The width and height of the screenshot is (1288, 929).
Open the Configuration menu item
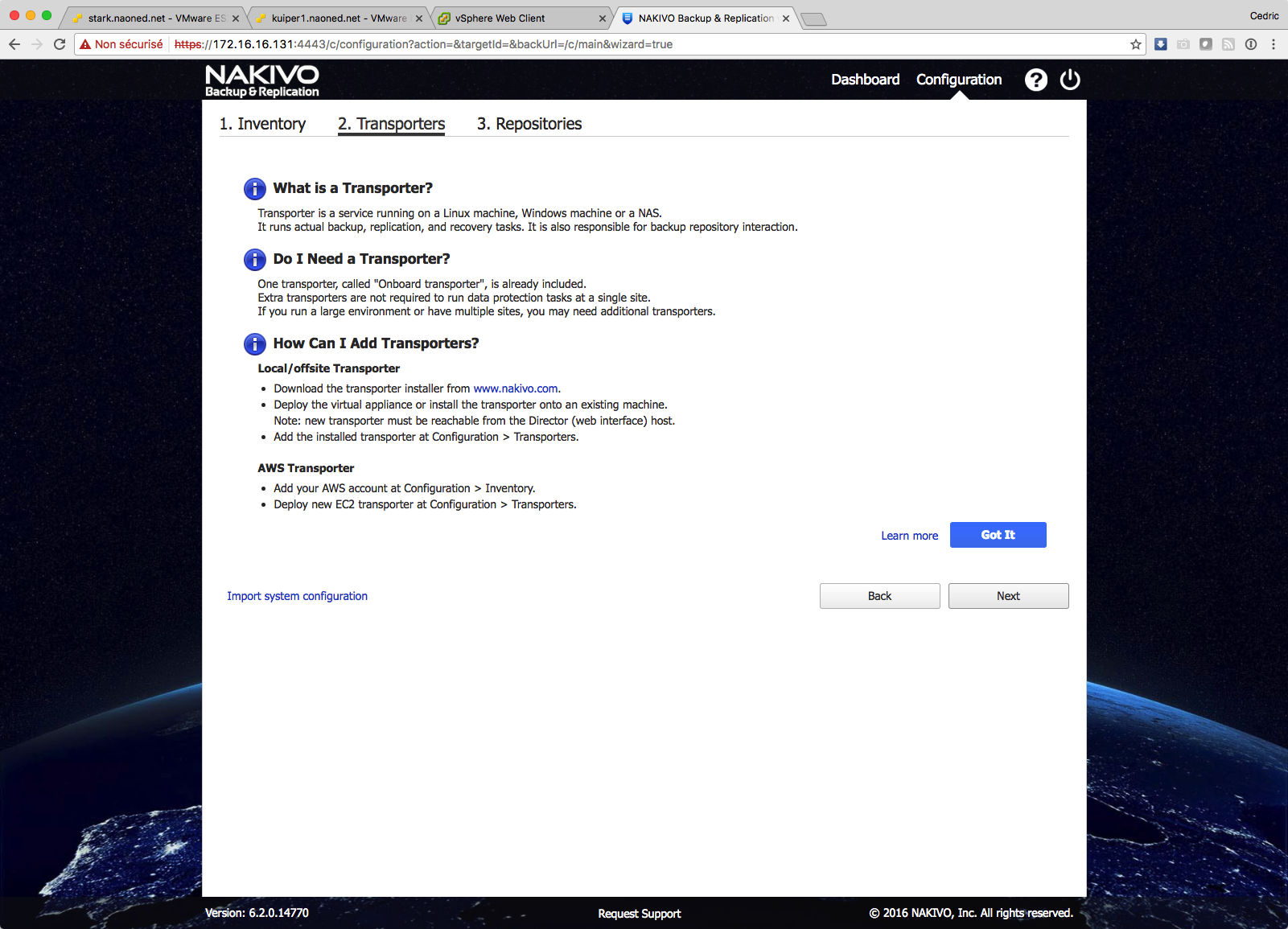click(958, 80)
